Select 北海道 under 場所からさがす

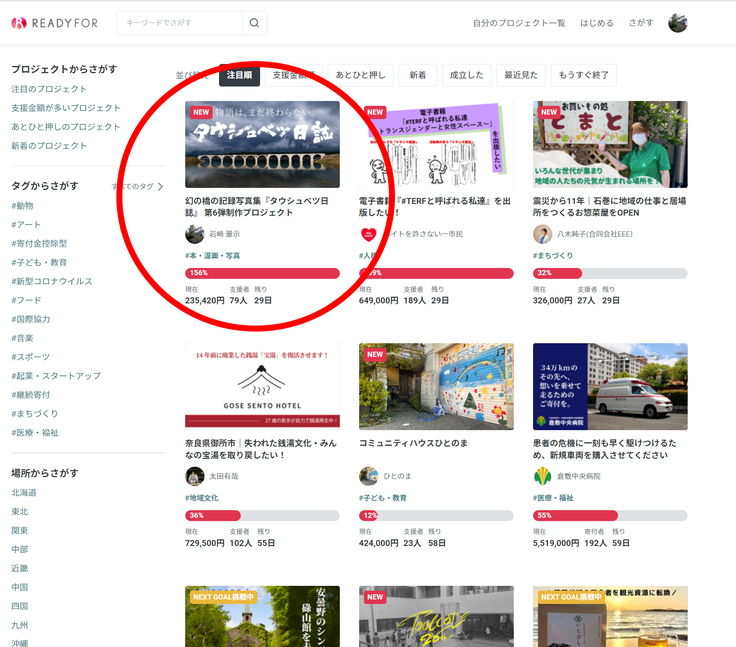pos(24,492)
